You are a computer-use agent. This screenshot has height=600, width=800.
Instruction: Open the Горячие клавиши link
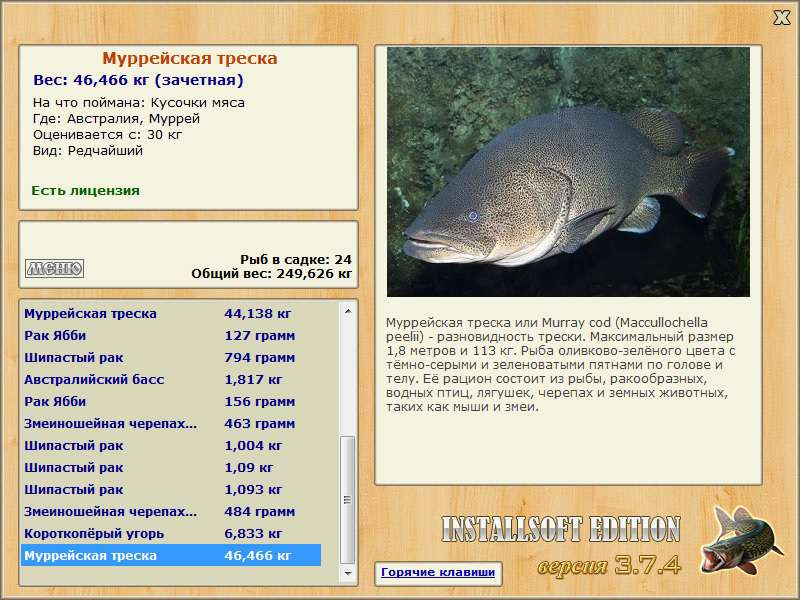[438, 572]
